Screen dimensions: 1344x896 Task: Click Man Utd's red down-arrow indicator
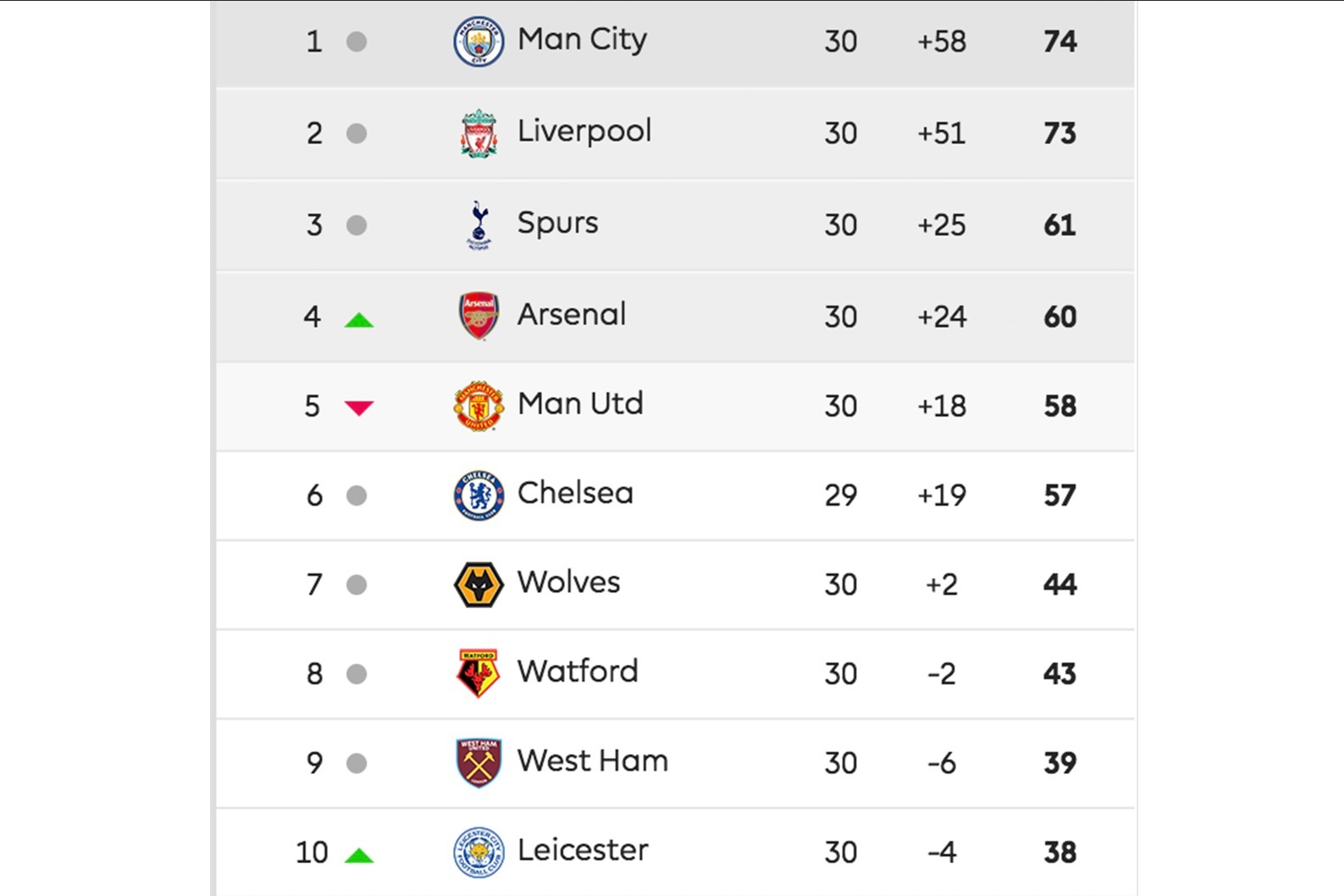[359, 408]
